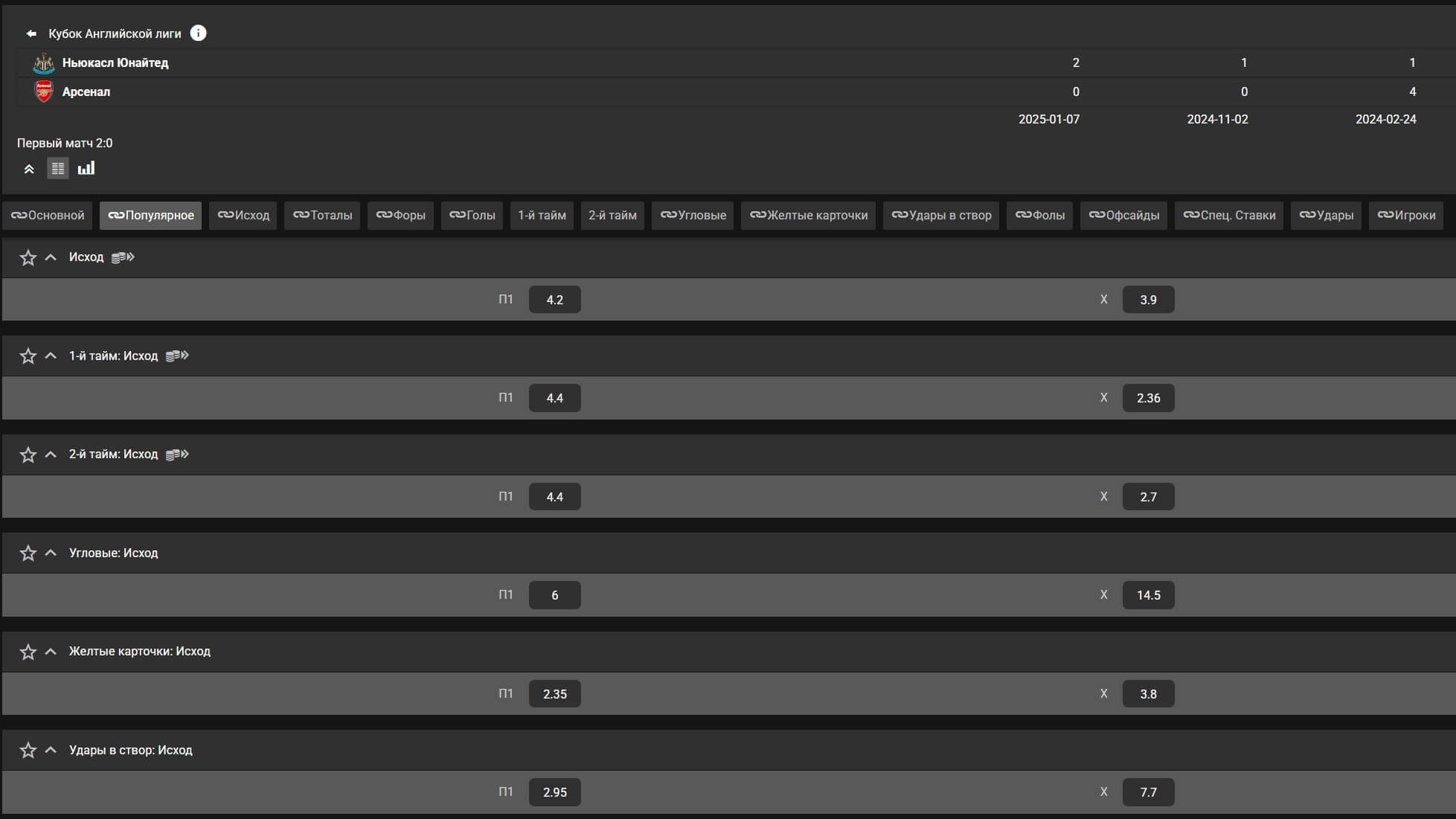The height and width of the screenshot is (819, 1456).
Task: Collapse the match header with the double-chevron icon
Action: pos(29,169)
